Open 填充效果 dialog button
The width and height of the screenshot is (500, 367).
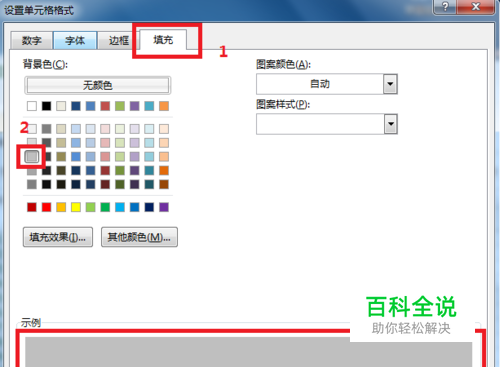pos(58,237)
